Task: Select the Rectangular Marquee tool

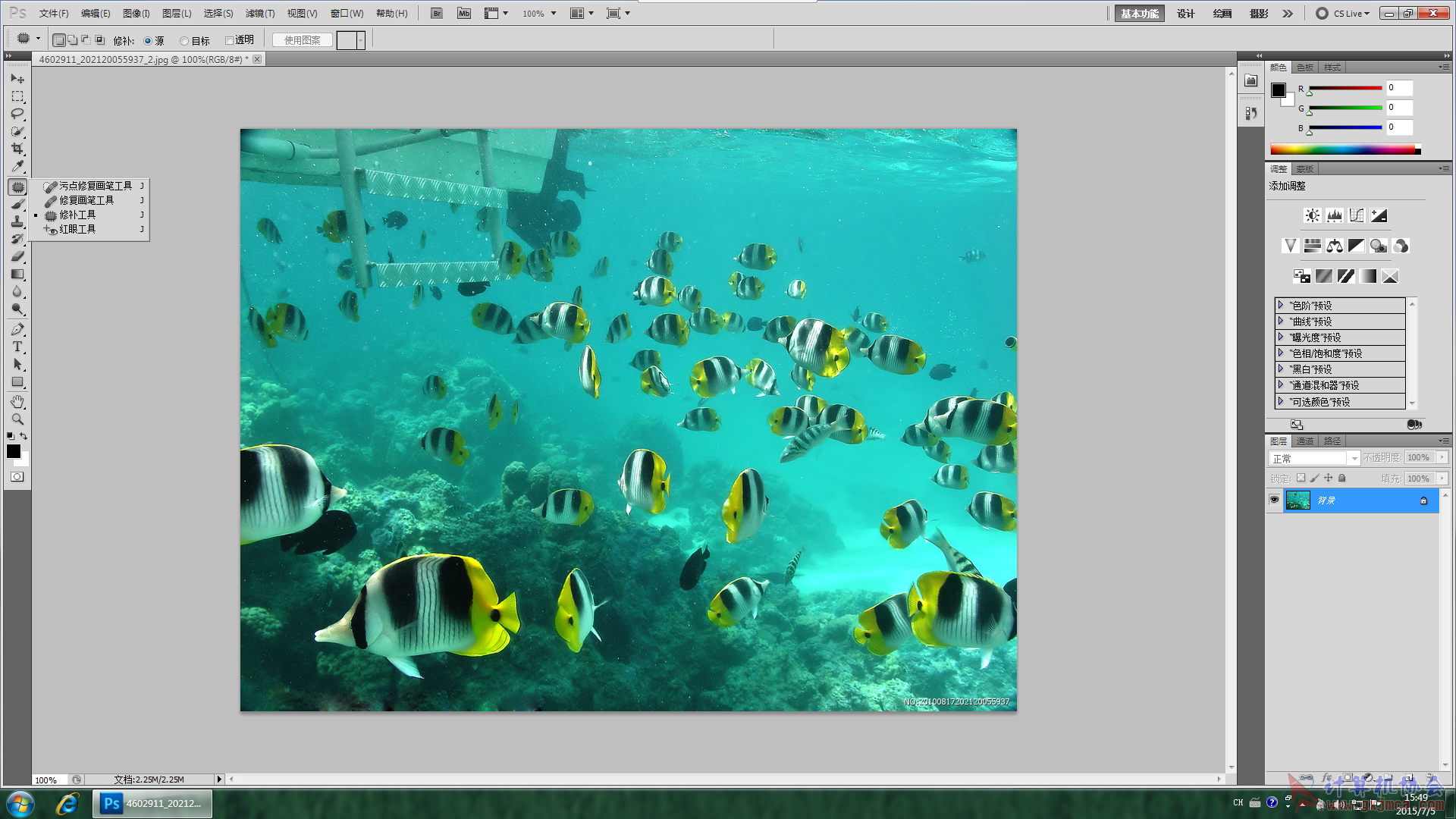Action: pos(17,96)
